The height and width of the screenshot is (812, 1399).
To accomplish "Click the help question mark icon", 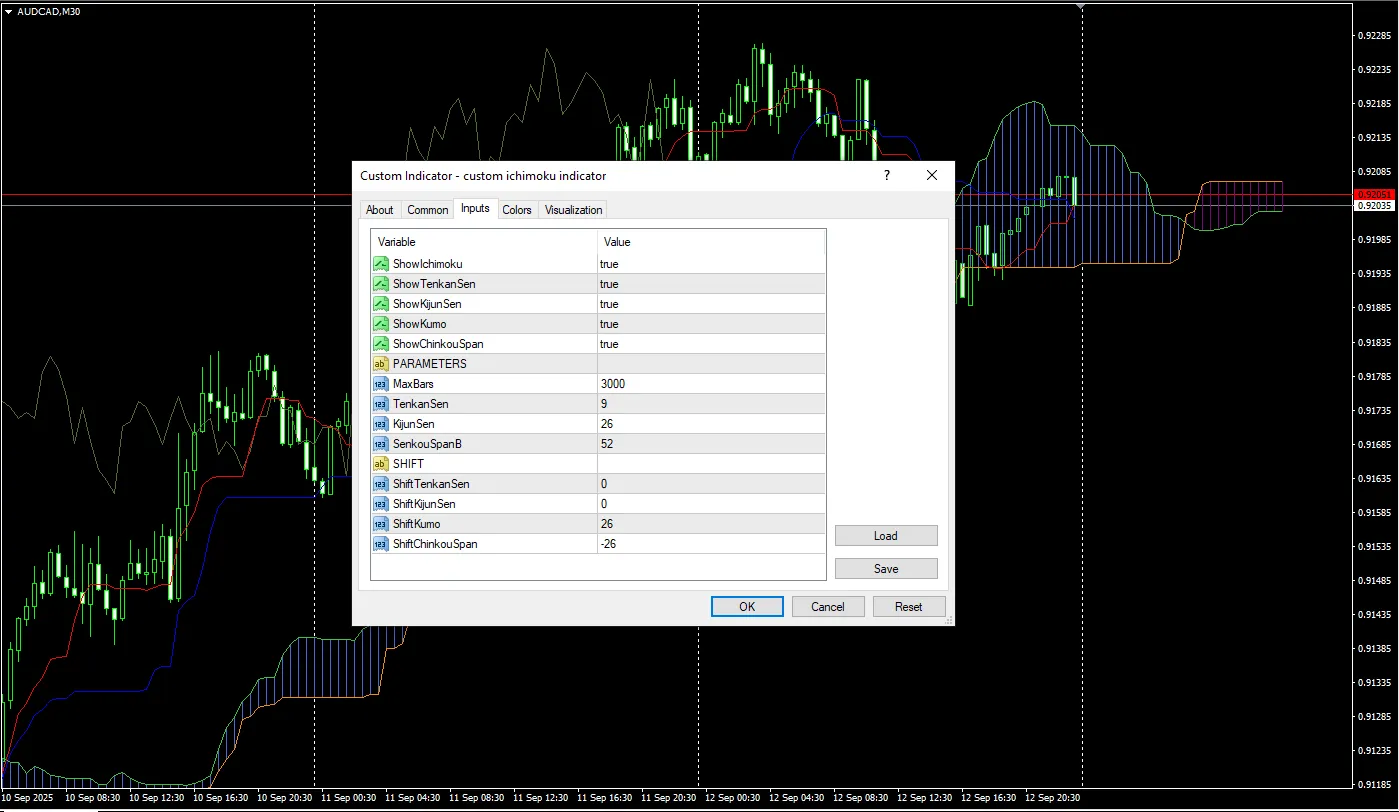I will [886, 175].
